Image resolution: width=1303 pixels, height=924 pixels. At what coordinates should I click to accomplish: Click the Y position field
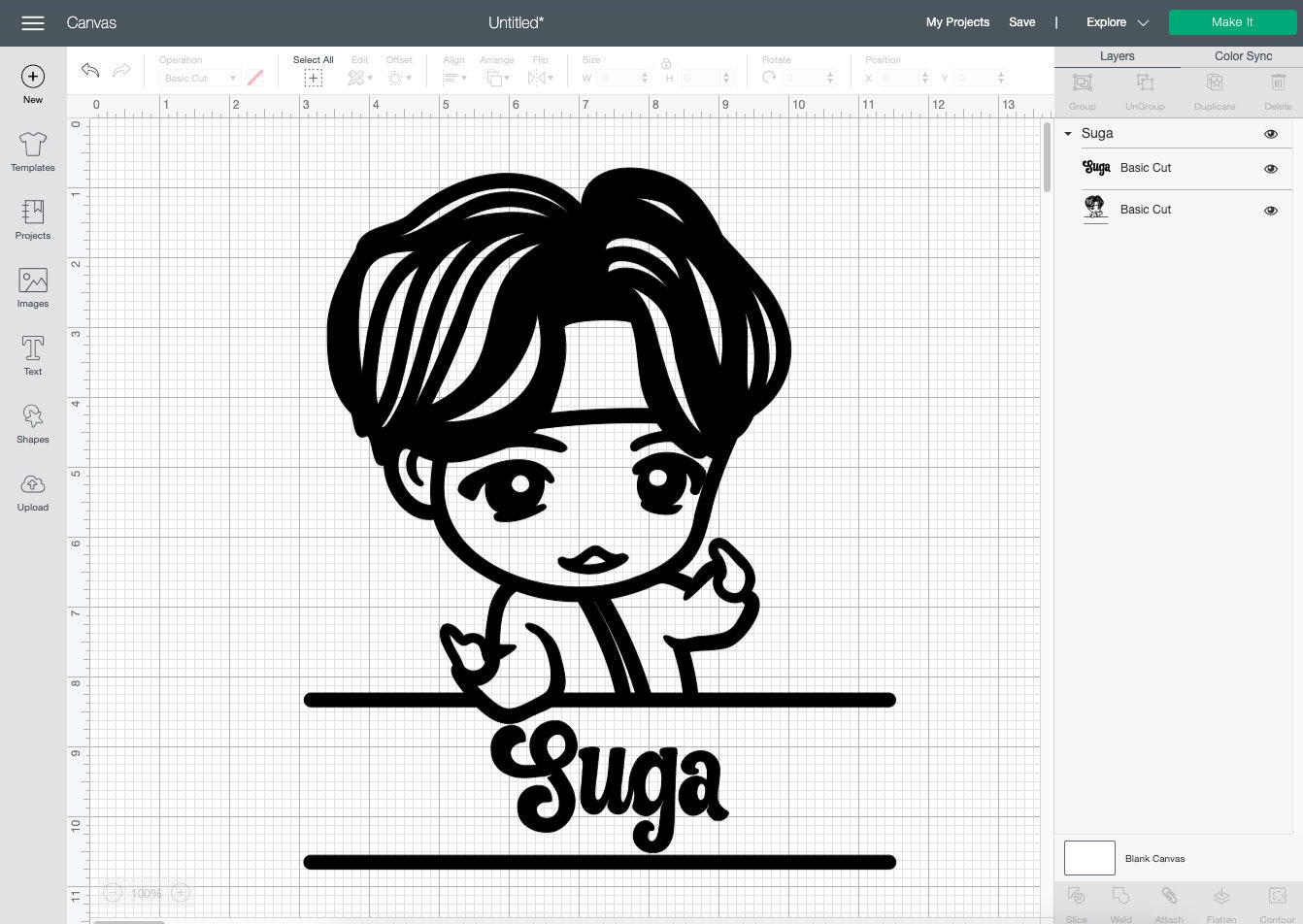point(981,78)
